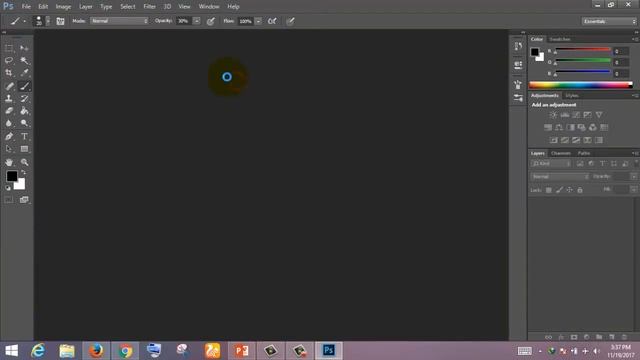
Task: Enable airbrush-style build-up
Action: (x=272, y=21)
